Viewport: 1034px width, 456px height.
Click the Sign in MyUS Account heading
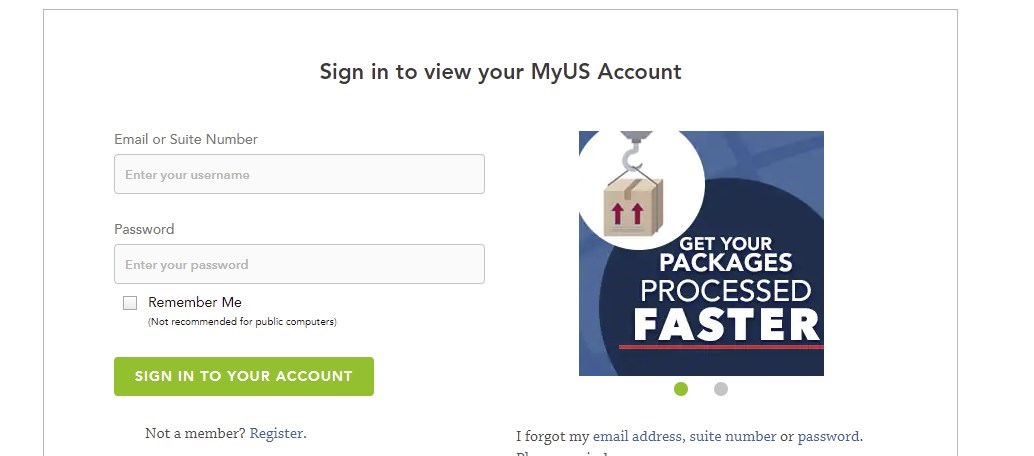point(500,72)
